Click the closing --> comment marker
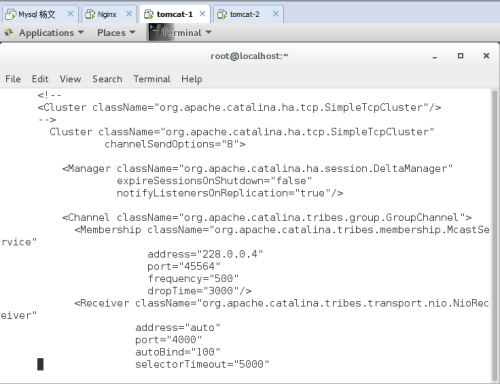Image resolution: width=500 pixels, height=384 pixels. pyautogui.click(x=47, y=120)
